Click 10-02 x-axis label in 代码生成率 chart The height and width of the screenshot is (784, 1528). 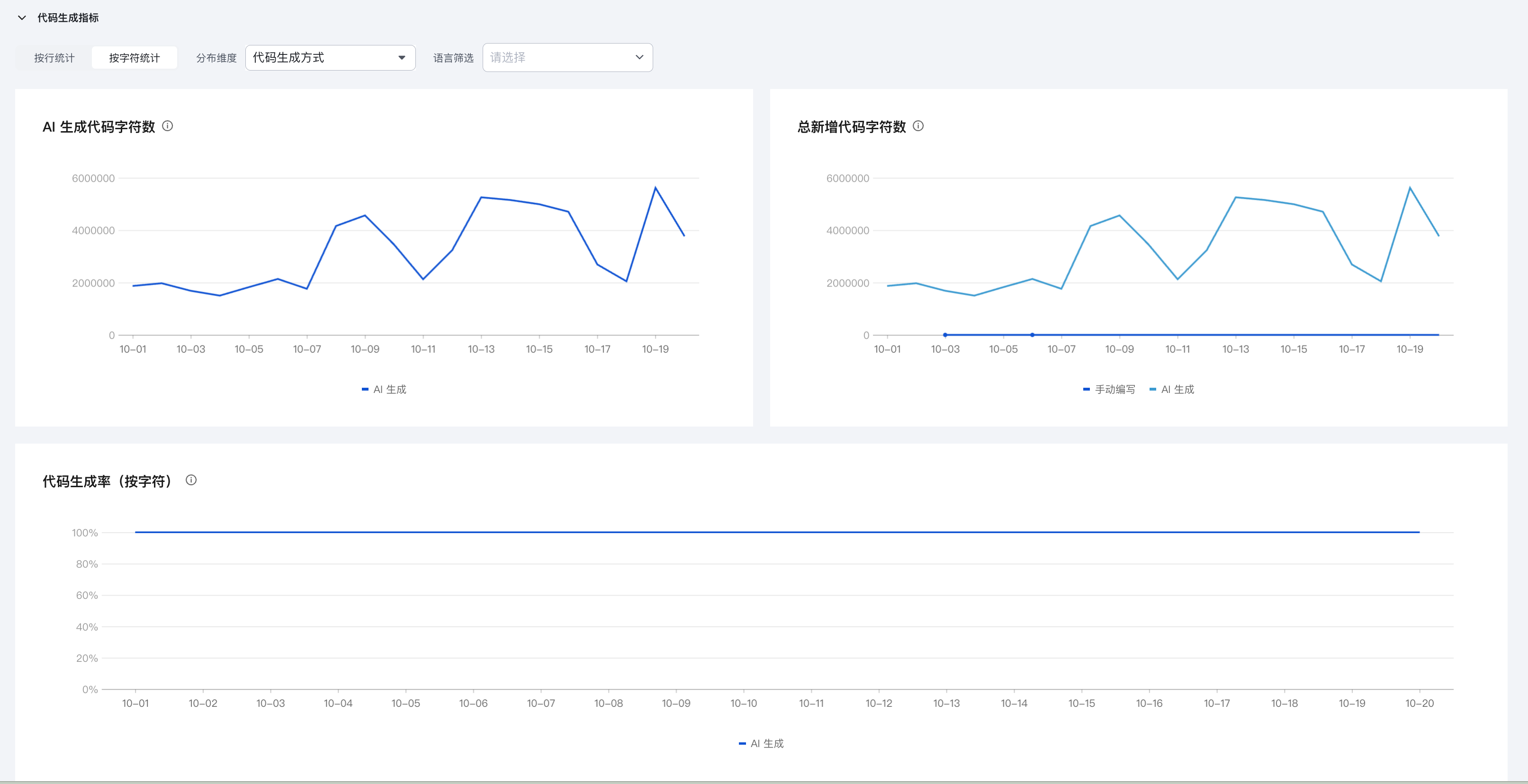203,704
